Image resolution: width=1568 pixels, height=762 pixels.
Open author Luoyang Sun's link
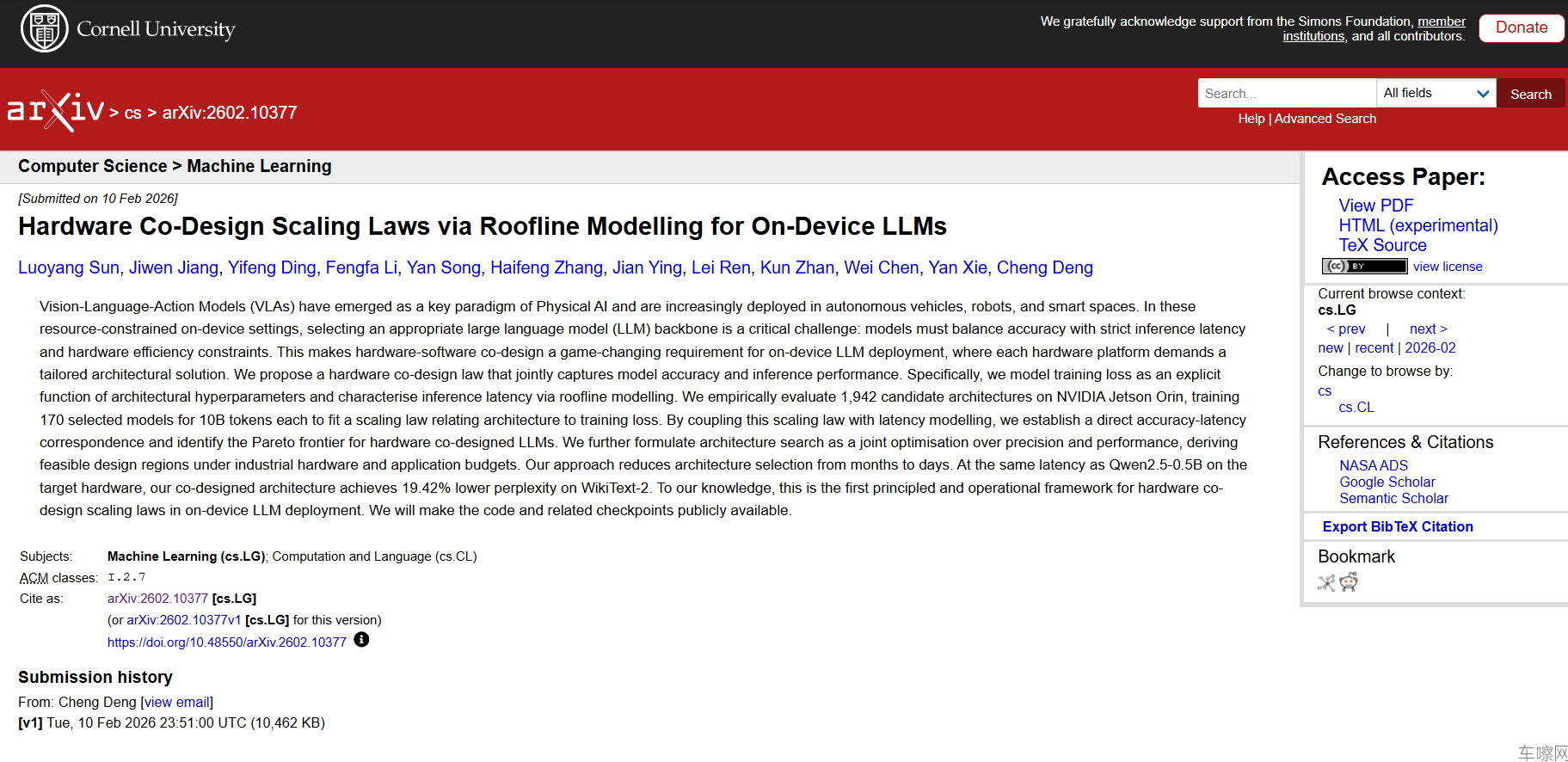(x=69, y=267)
